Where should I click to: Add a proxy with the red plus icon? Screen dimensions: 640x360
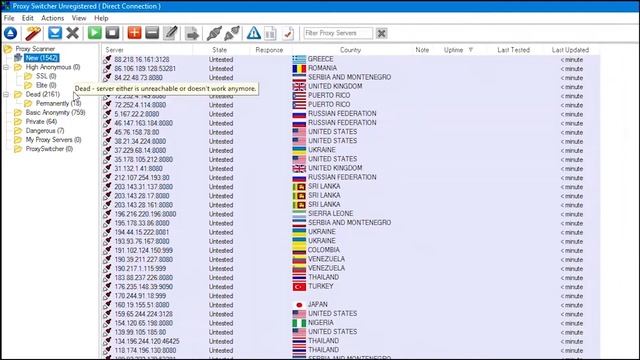(x=134, y=33)
